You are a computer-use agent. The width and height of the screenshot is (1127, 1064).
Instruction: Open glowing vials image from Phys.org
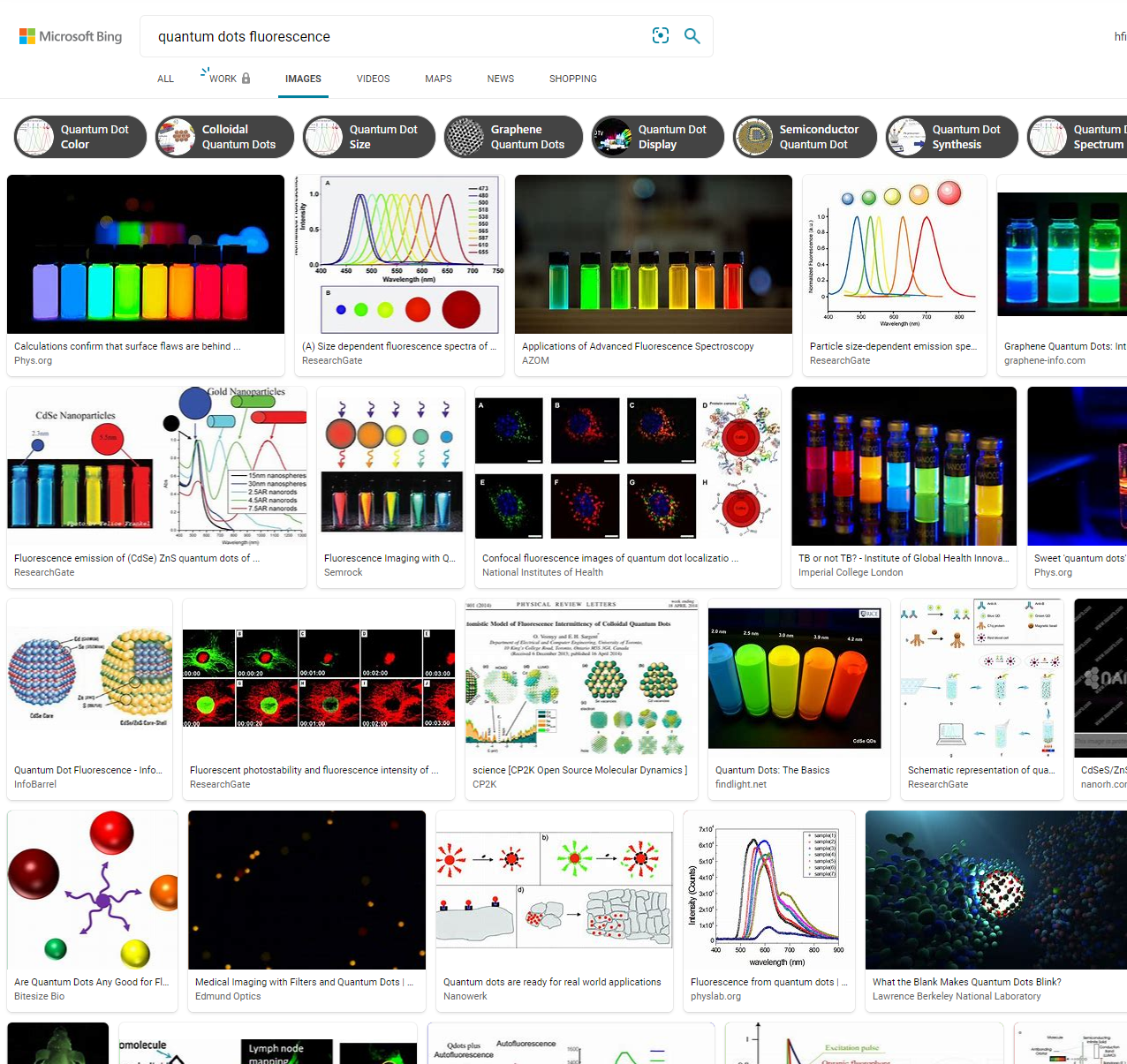(146, 254)
